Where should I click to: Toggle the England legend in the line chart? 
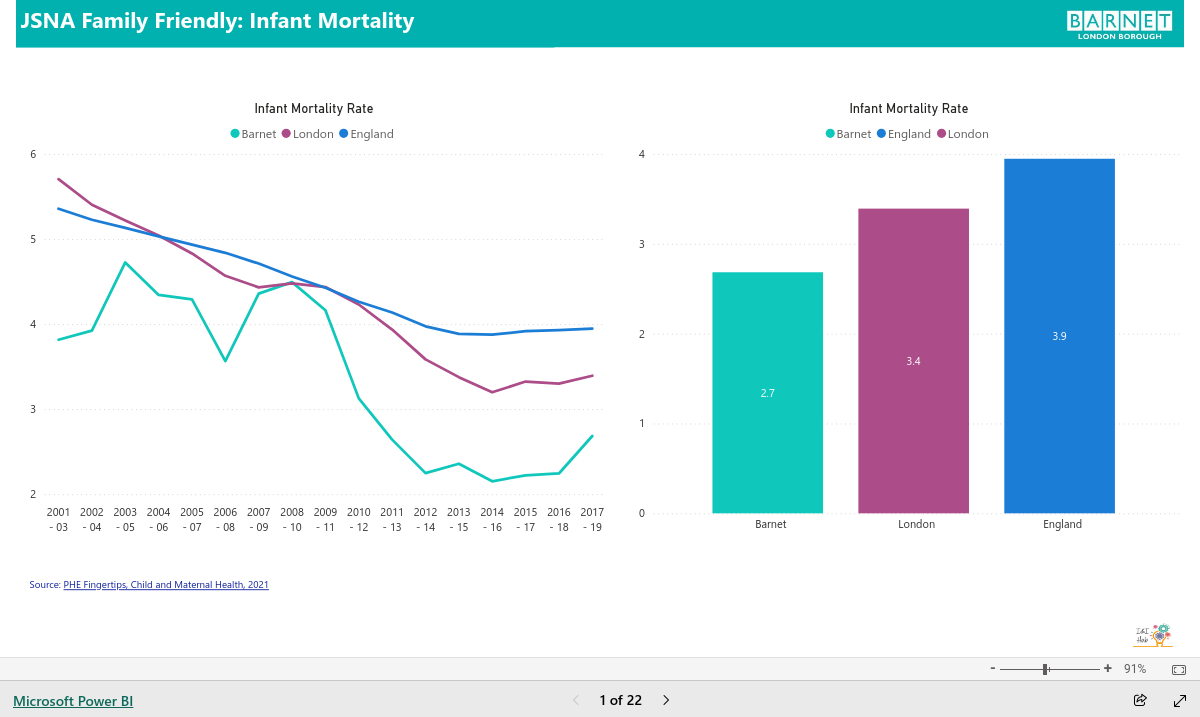pyautogui.click(x=366, y=134)
